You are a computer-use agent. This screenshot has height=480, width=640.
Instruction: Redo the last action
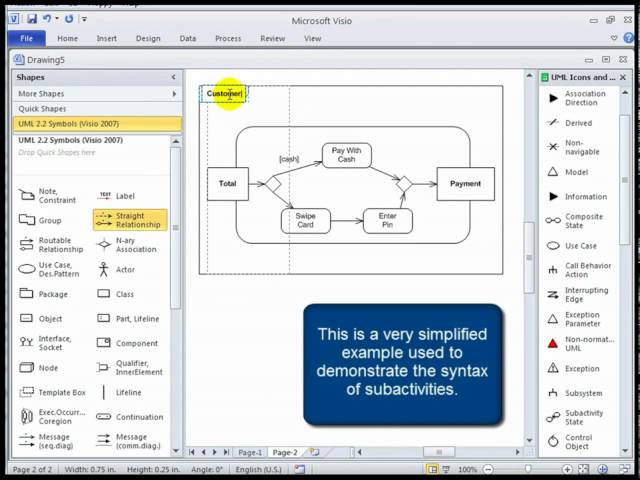point(69,19)
